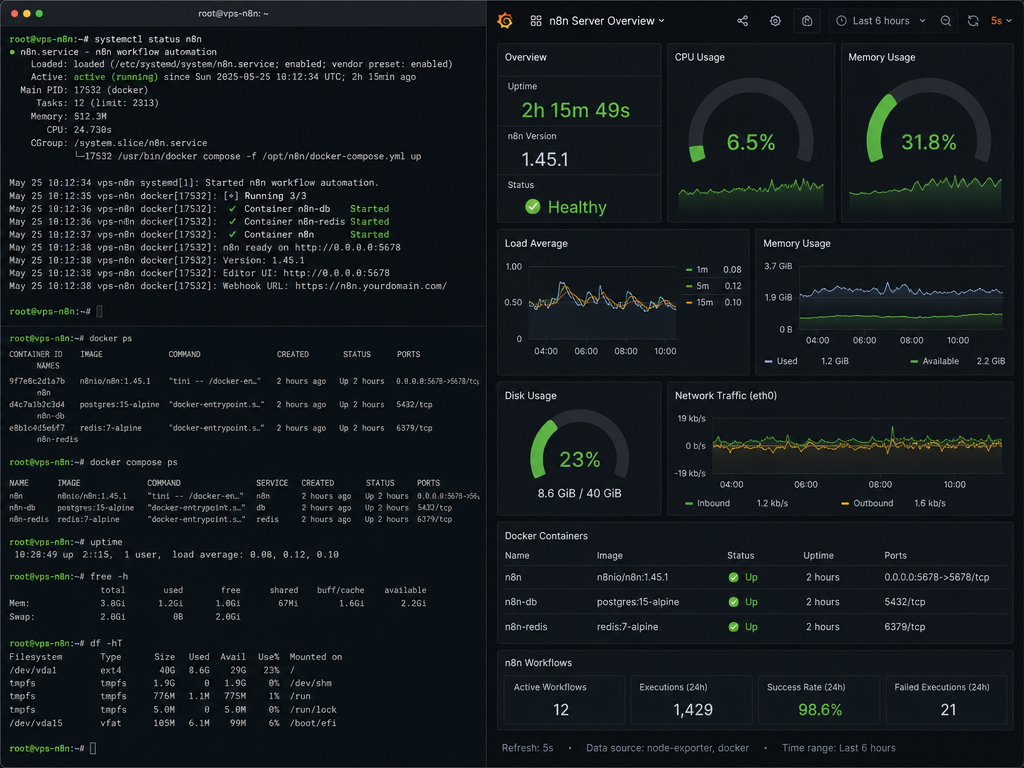Click 'active (running)' status text in terminal
This screenshot has width=1024, height=768.
pyautogui.click(x=117, y=77)
